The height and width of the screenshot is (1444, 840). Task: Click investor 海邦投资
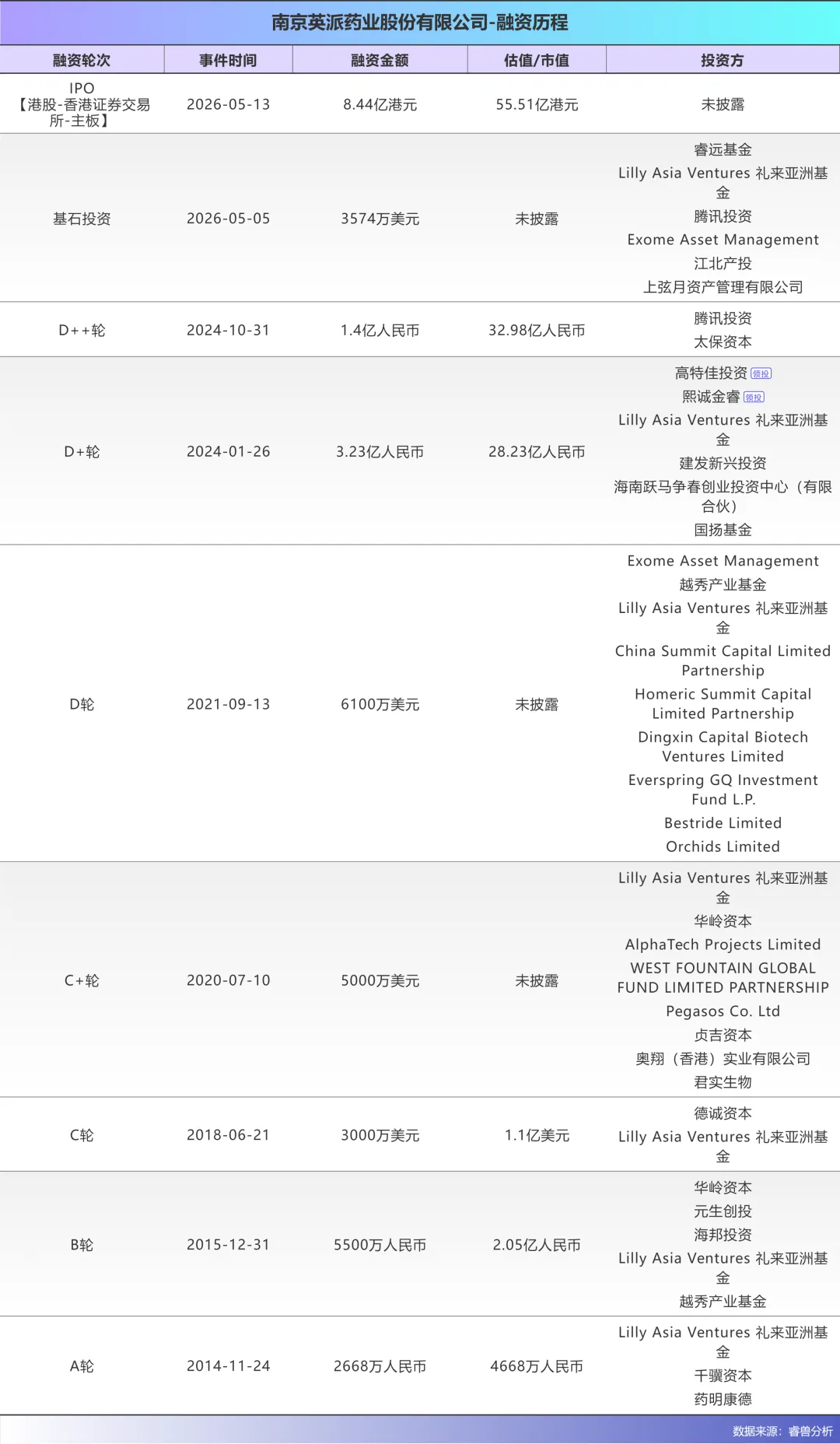(x=723, y=1235)
